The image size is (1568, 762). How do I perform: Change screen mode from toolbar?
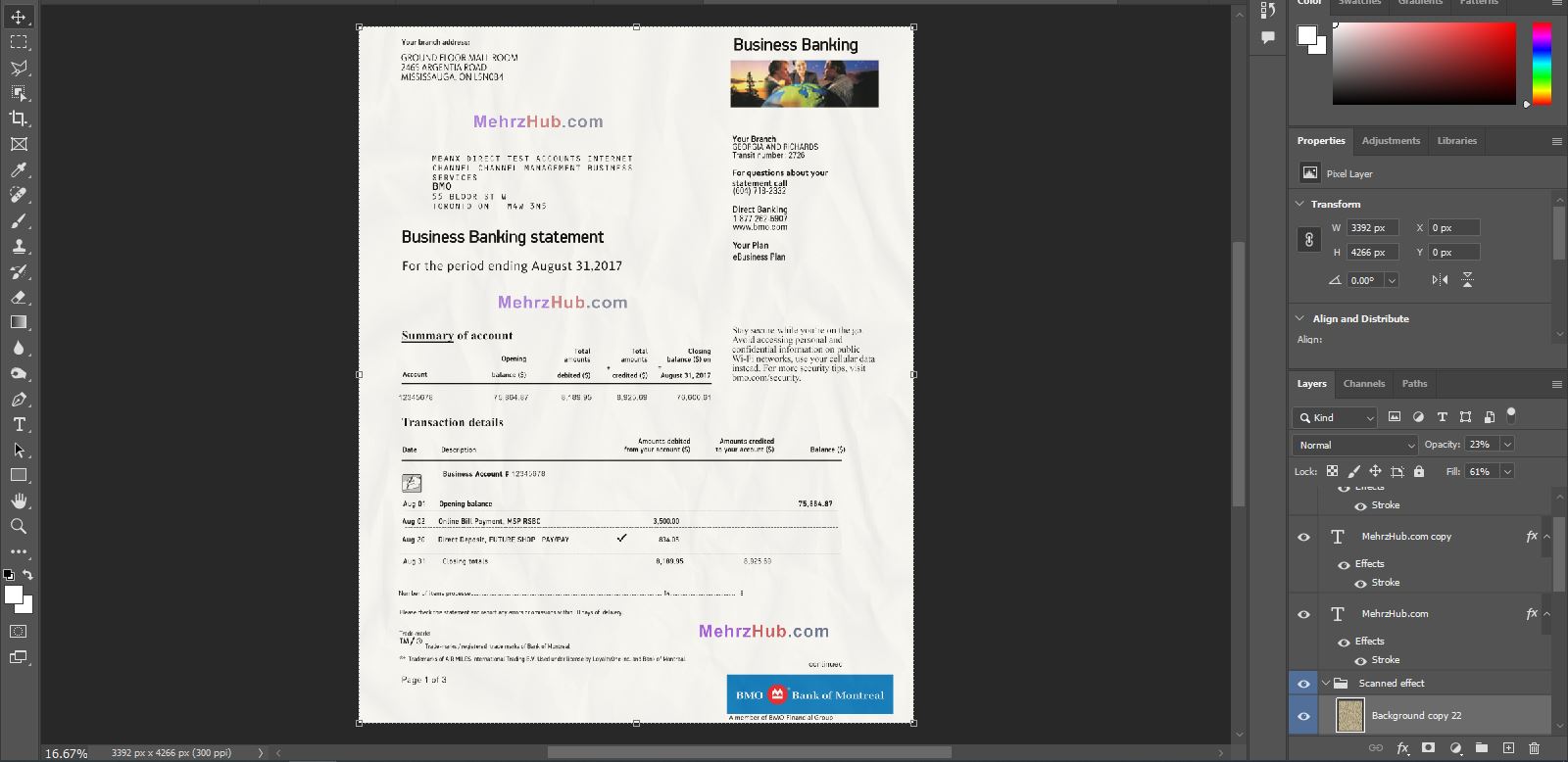(19, 657)
